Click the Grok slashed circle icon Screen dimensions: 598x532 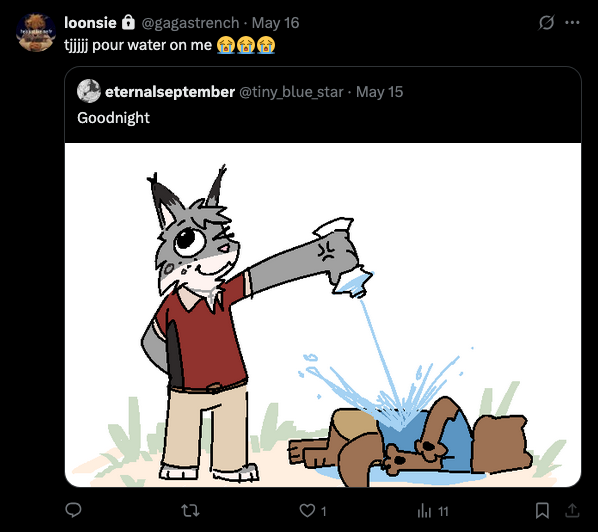[546, 23]
